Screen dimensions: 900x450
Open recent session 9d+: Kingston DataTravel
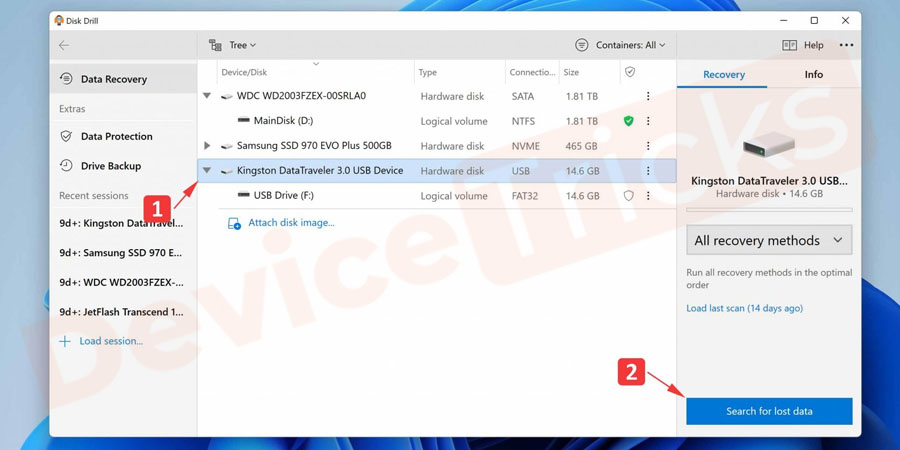coord(121,224)
